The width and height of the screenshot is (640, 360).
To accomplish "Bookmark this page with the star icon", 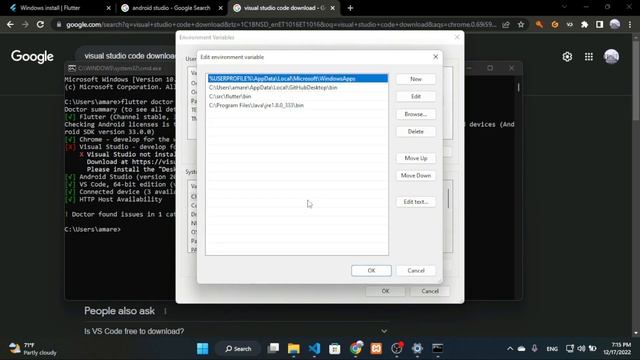I will point(521,24).
